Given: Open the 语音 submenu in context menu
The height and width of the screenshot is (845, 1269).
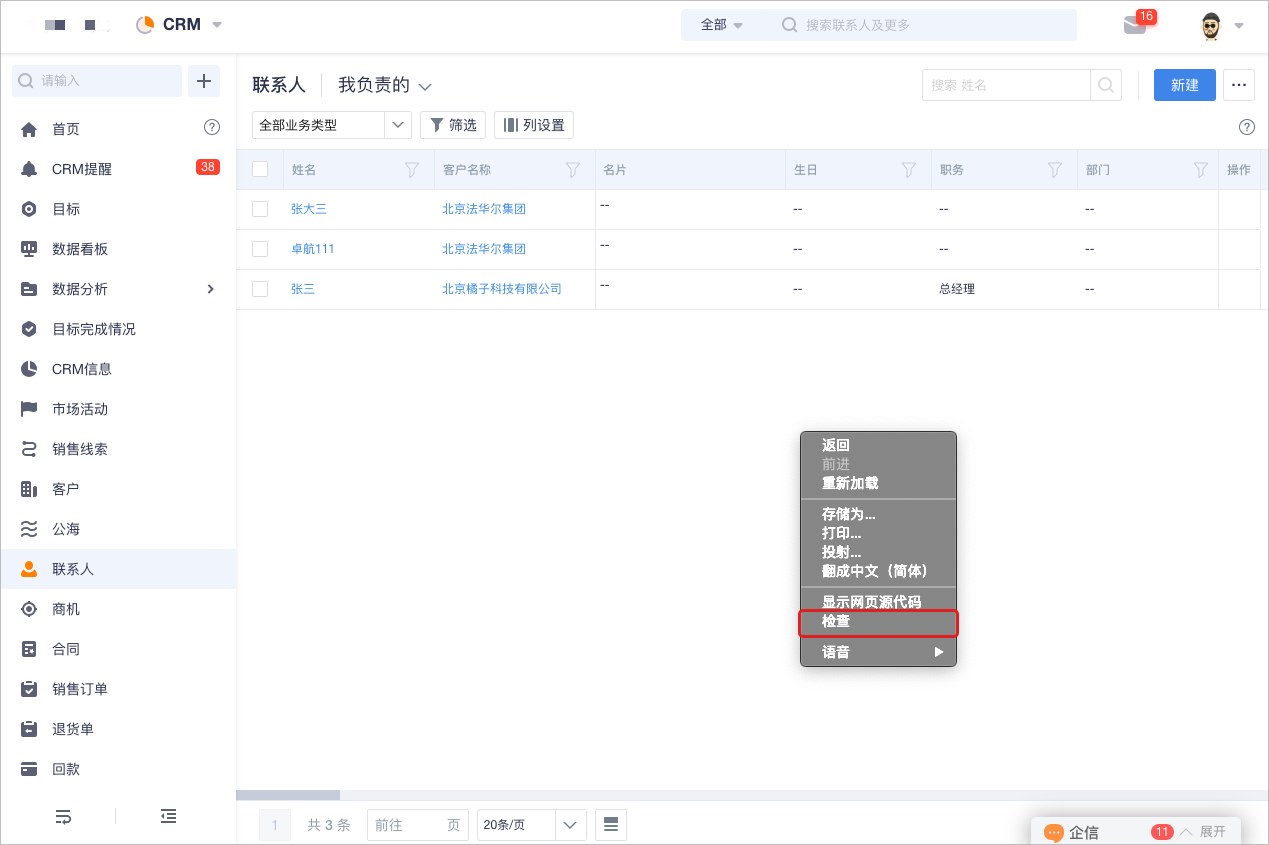Looking at the screenshot, I should tap(878, 652).
